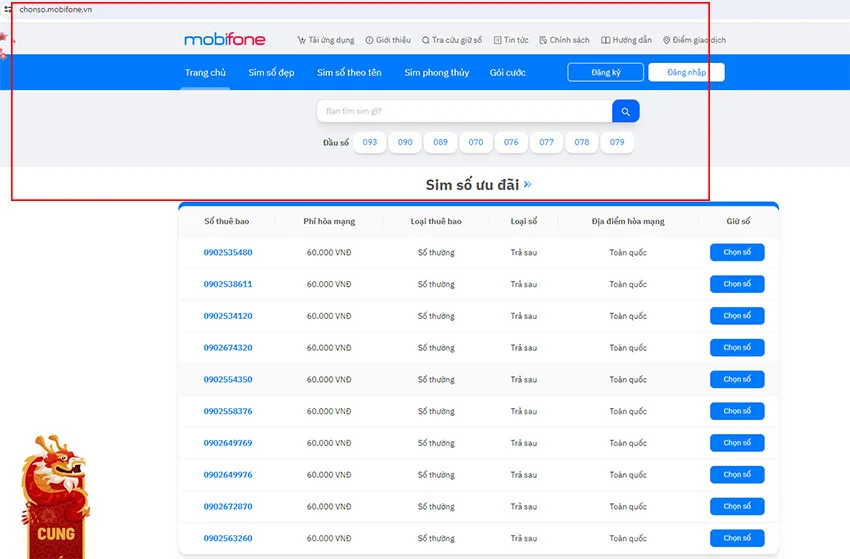Click the Đăng ký button
The image size is (850, 559).
click(x=606, y=72)
